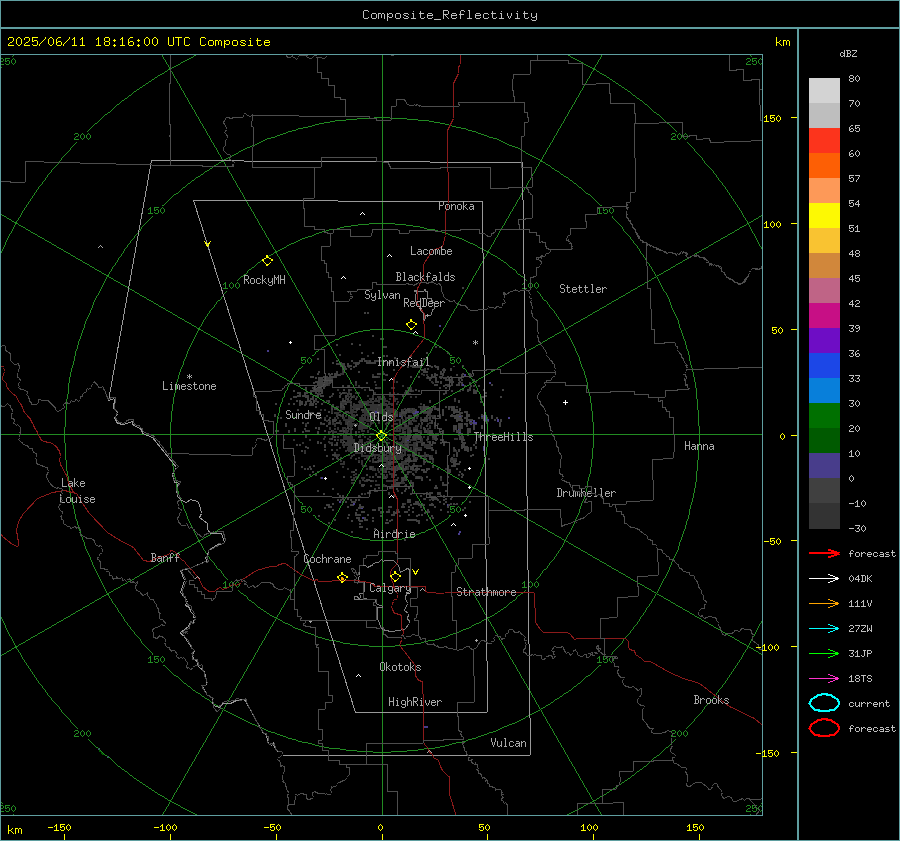900x841 pixels.
Task: Select the gold 48–51 dBZ swatch
Action: (824, 241)
